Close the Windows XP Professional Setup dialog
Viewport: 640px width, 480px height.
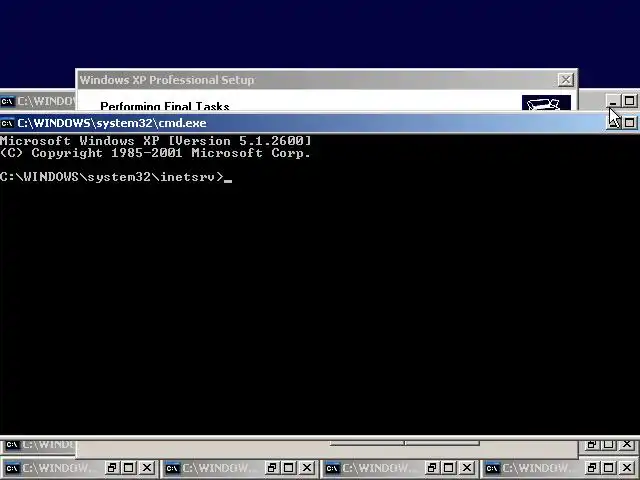tap(565, 80)
